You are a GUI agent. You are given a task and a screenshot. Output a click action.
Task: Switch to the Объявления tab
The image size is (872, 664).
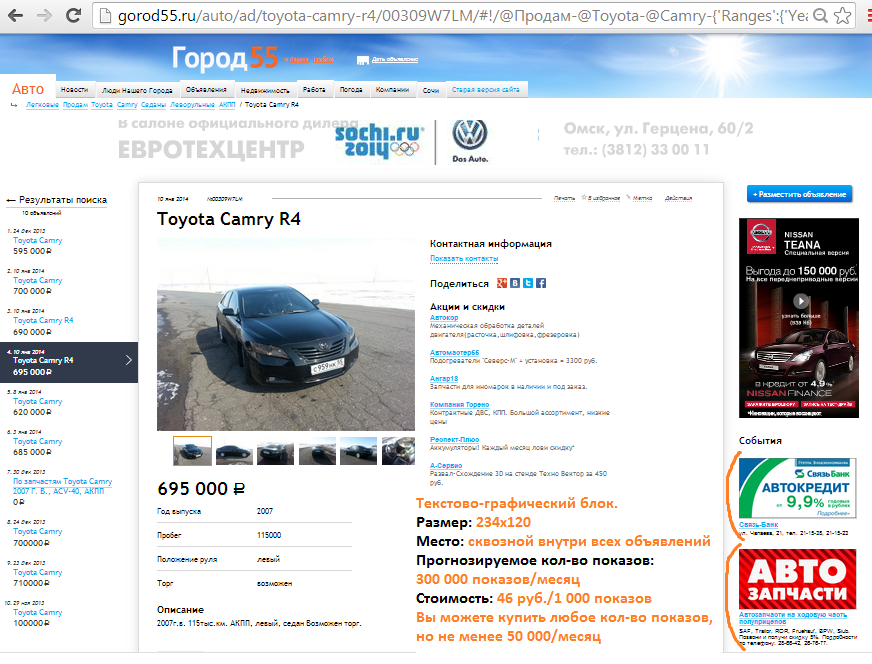[x=206, y=90]
